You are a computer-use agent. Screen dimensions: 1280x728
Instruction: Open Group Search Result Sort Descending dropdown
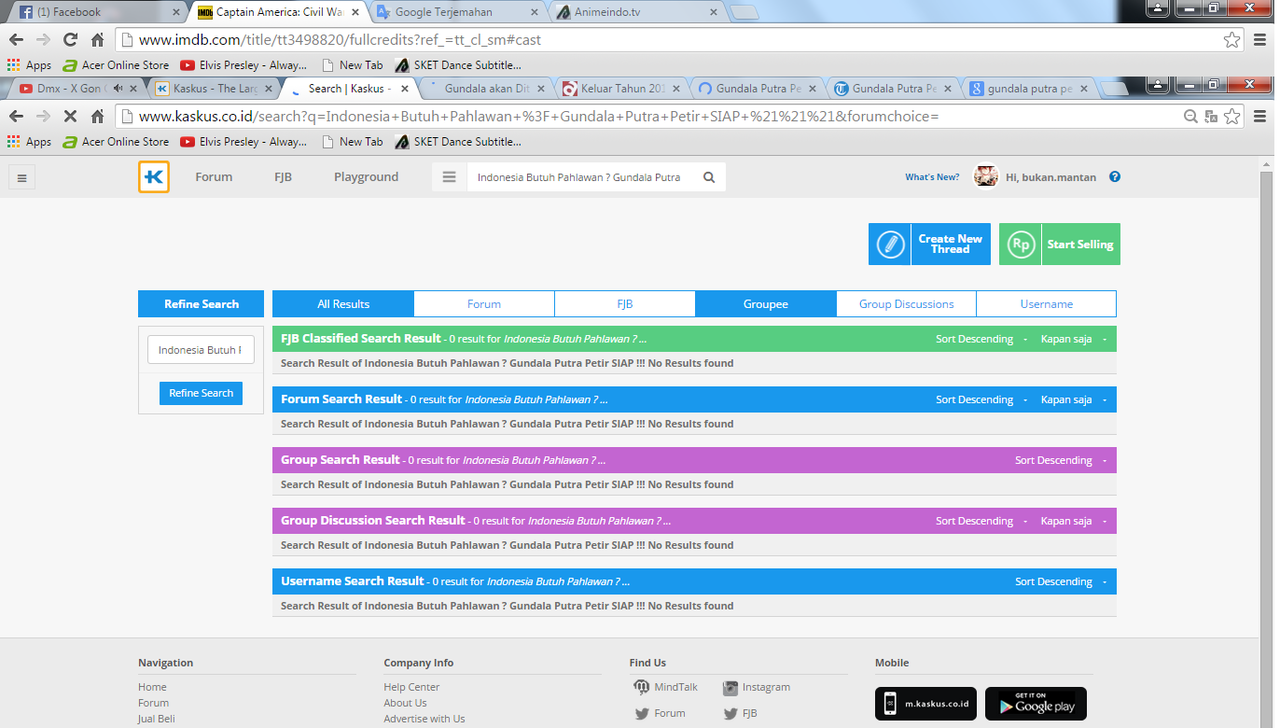1060,461
